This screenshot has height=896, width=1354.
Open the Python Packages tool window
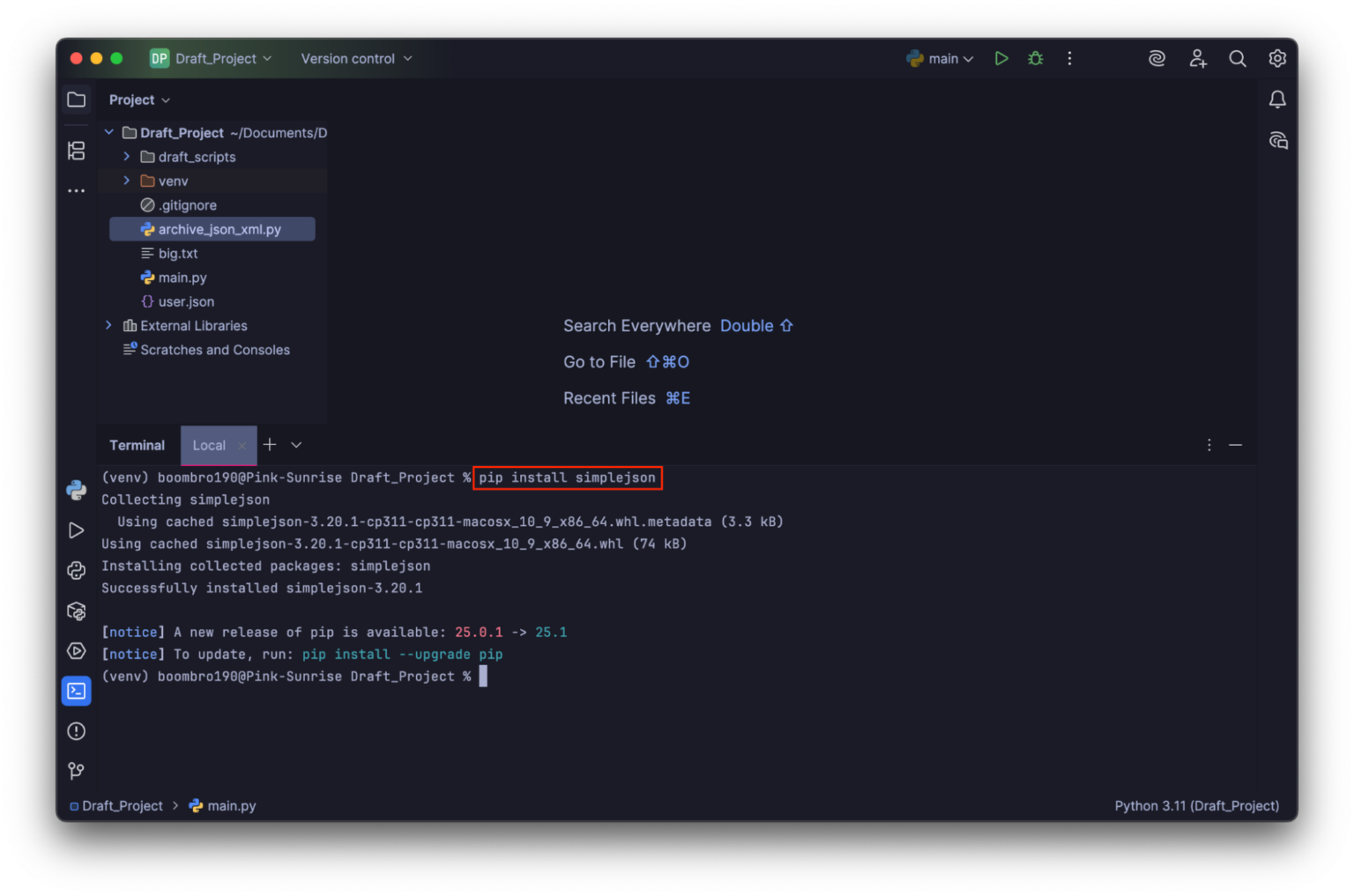coord(76,611)
